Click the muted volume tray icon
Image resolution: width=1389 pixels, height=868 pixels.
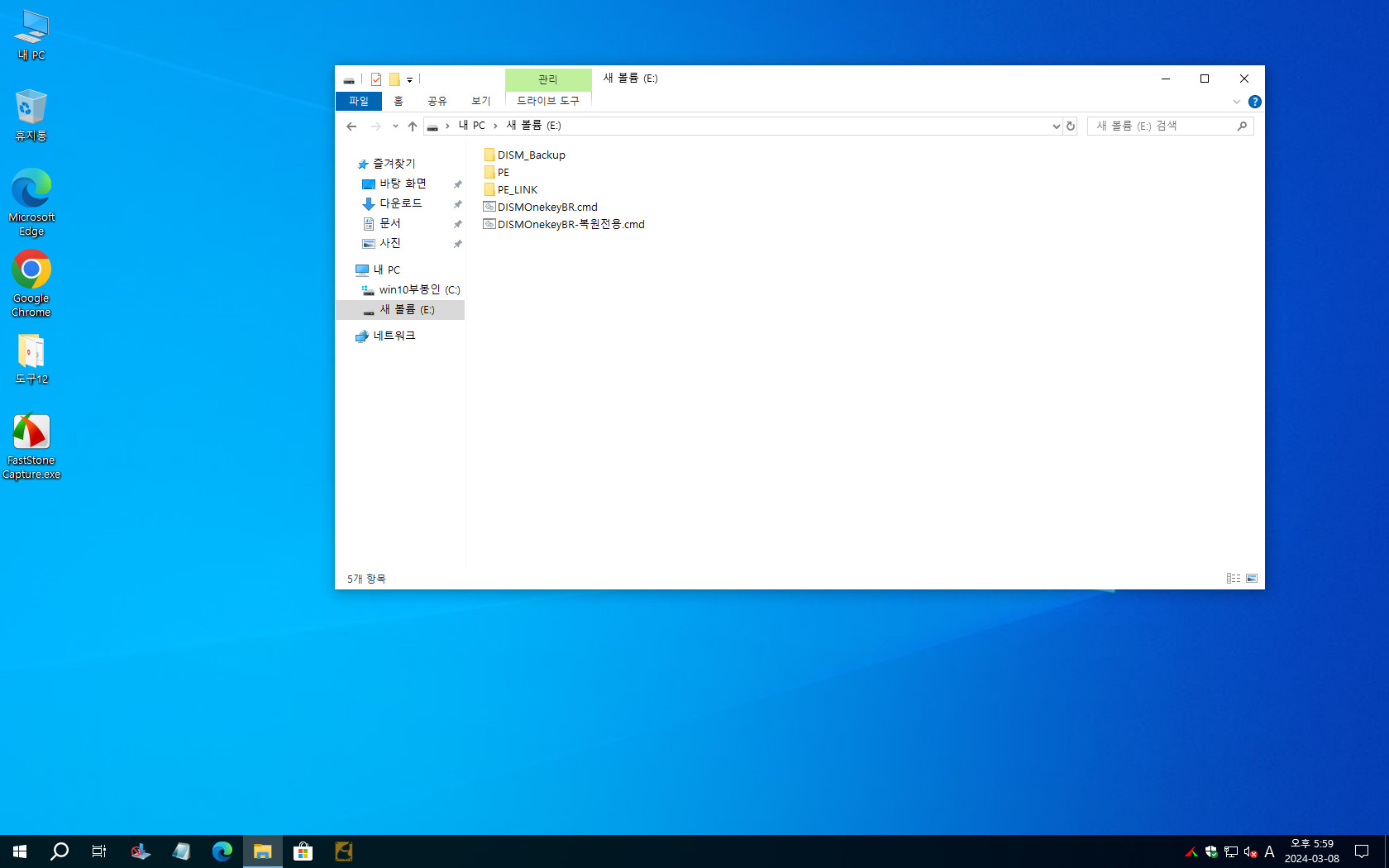pos(1251,851)
